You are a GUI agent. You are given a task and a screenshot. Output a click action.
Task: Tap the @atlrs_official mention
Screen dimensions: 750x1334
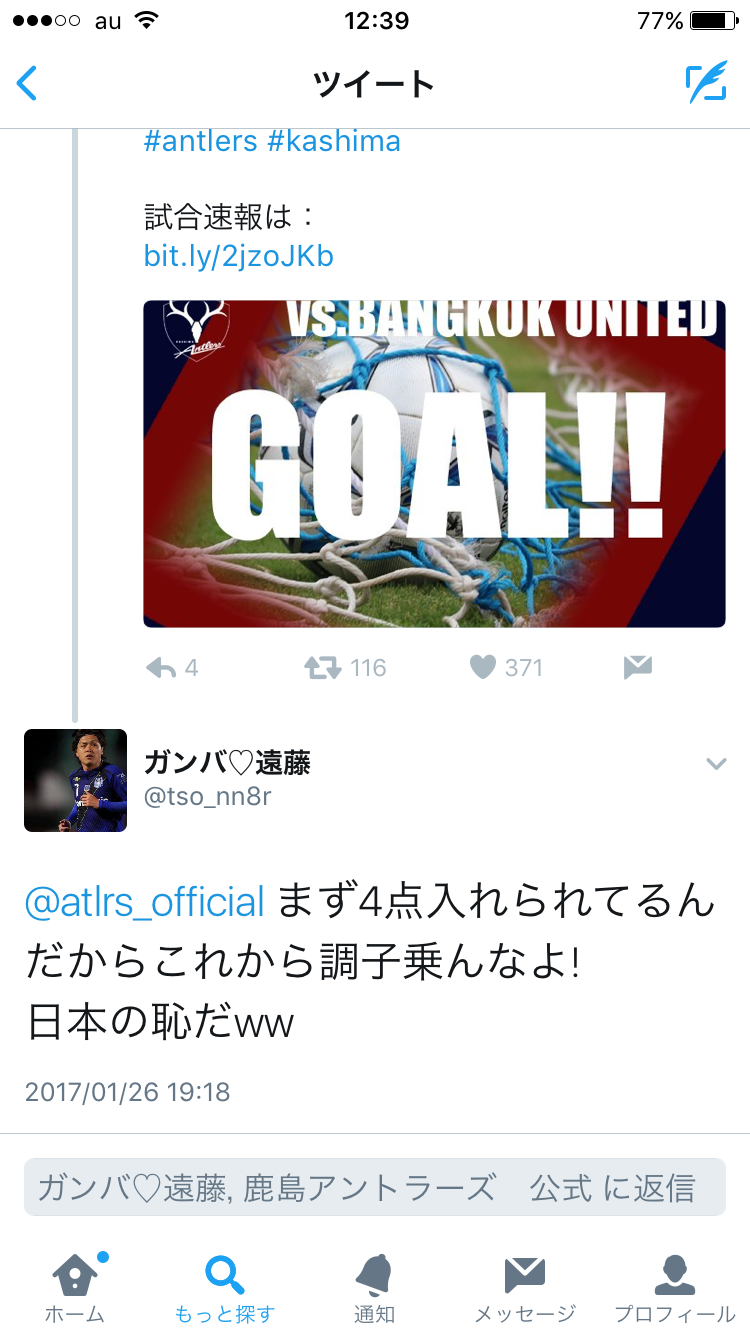[145, 902]
